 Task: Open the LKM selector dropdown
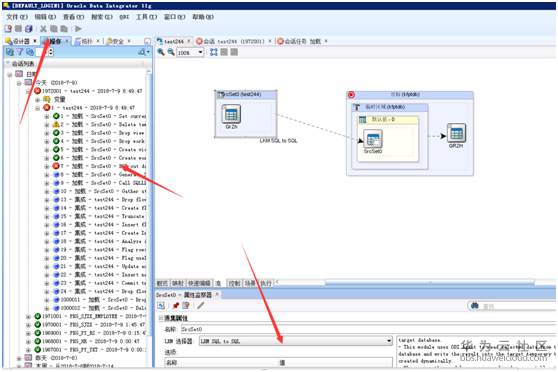coord(389,341)
